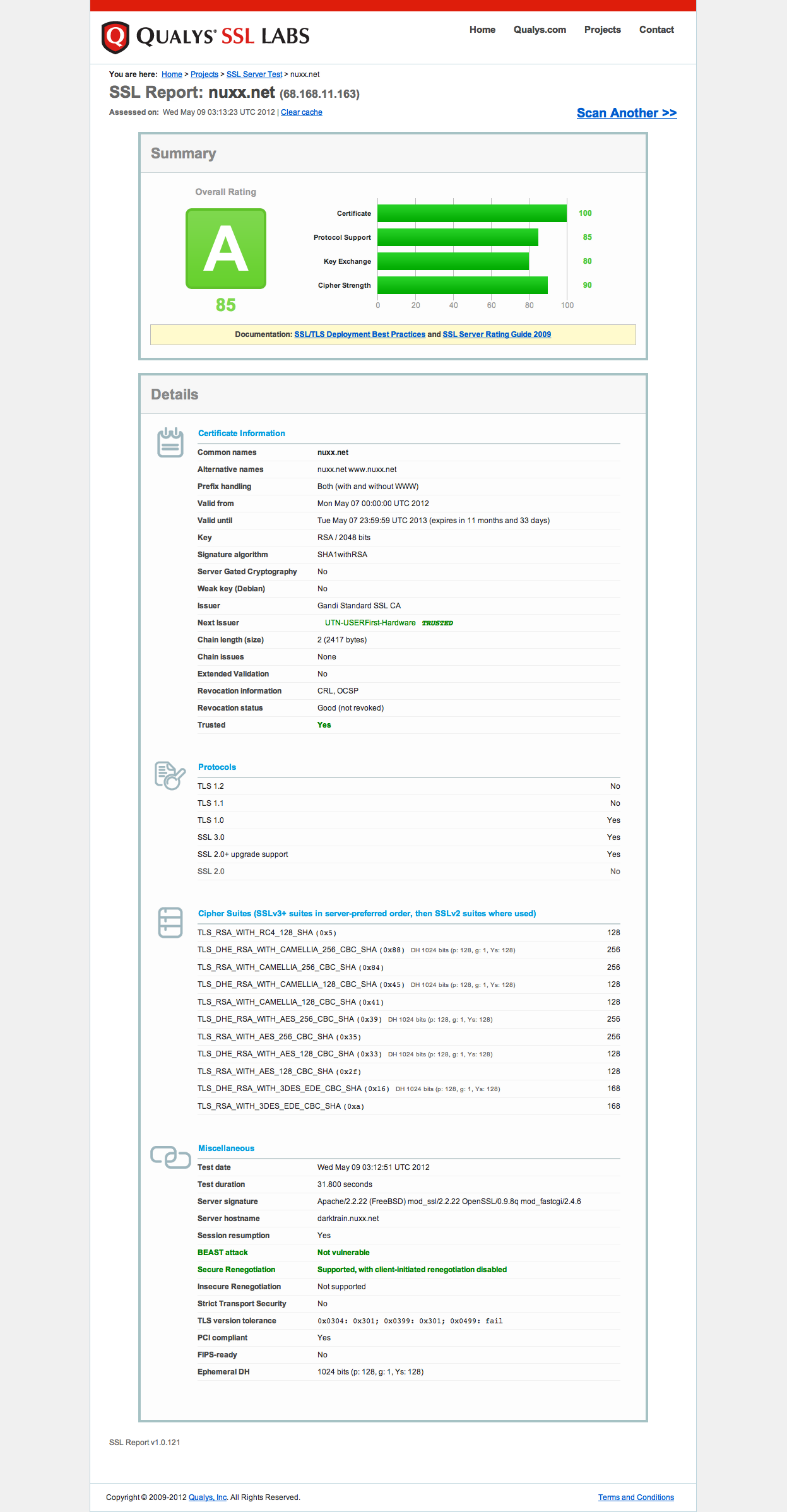The image size is (787, 1512).
Task: Click the Not vulnerable BEAST status
Action: [343, 1253]
